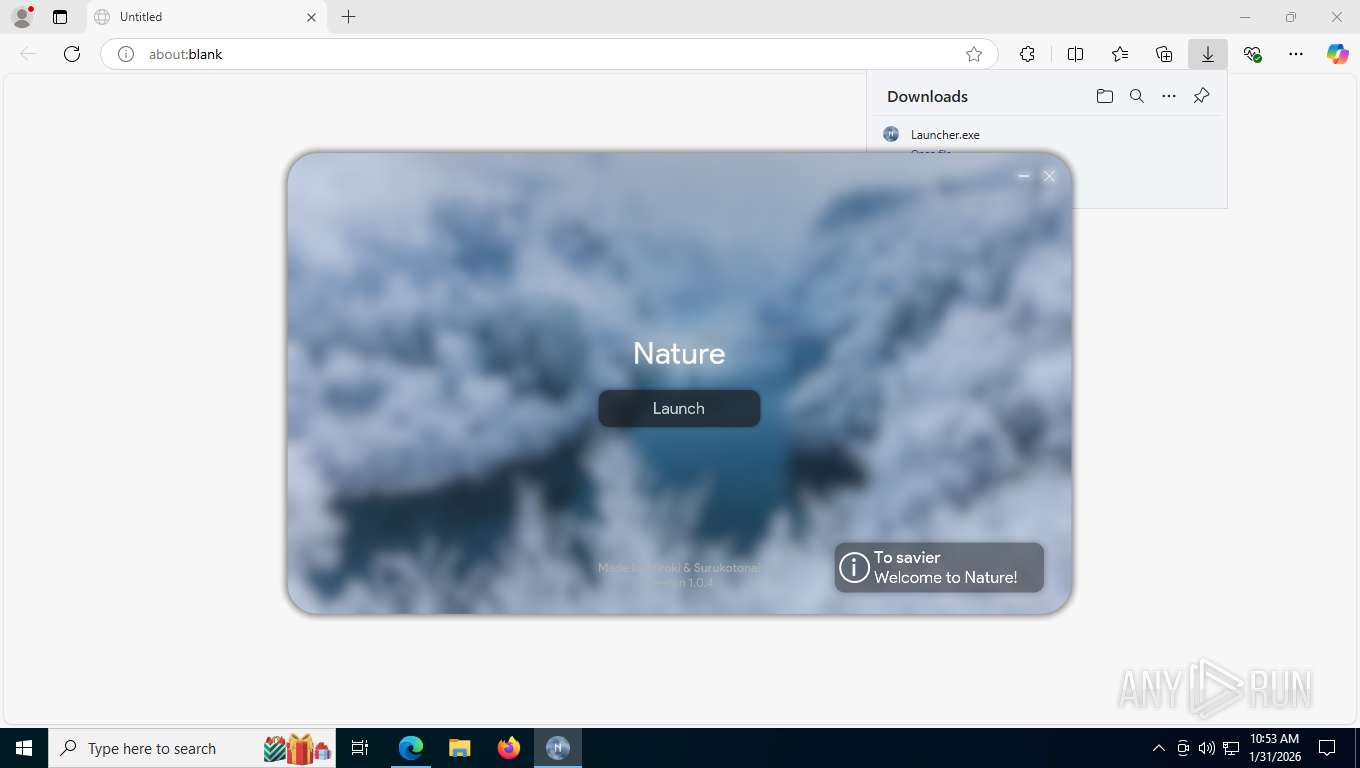
Task: Open Tab actions menu icon
Action: click(60, 17)
